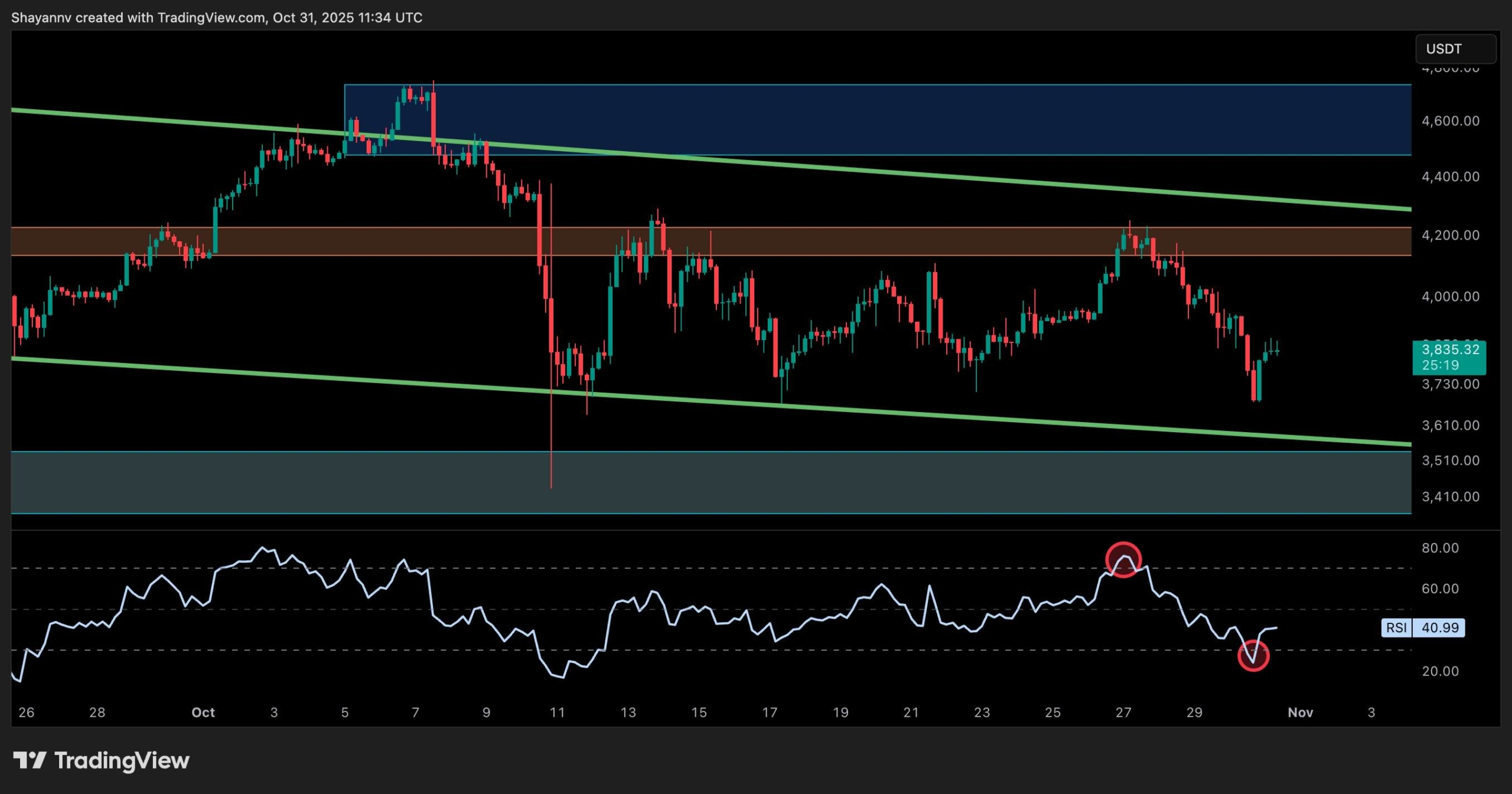Viewport: 1512px width, 794px height.
Task: Click the RSI label badge
Action: (1396, 628)
